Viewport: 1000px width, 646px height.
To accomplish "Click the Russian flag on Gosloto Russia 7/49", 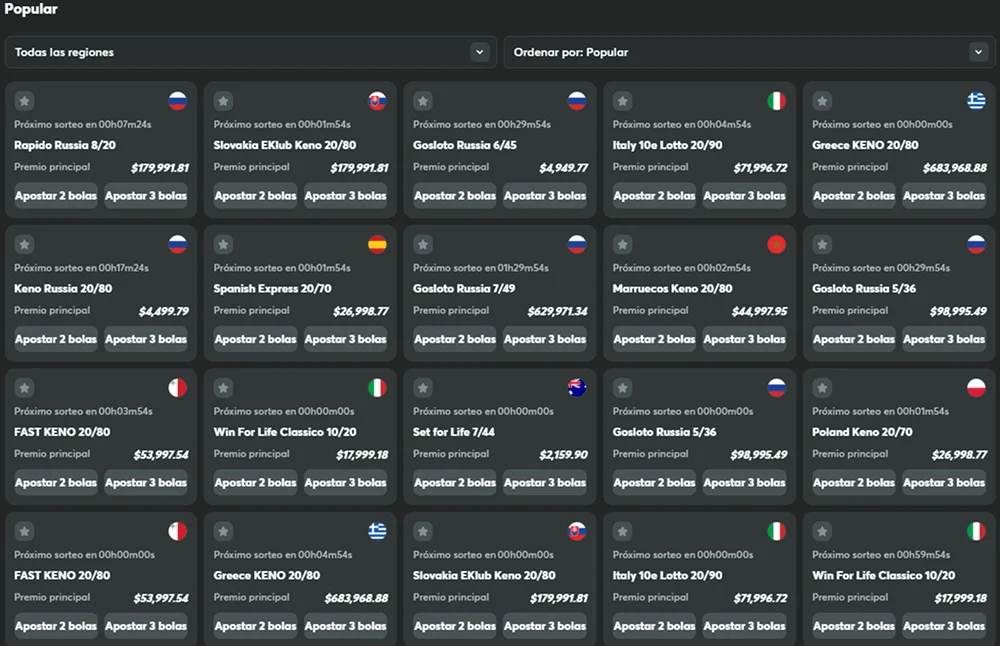I will pyautogui.click(x=577, y=244).
